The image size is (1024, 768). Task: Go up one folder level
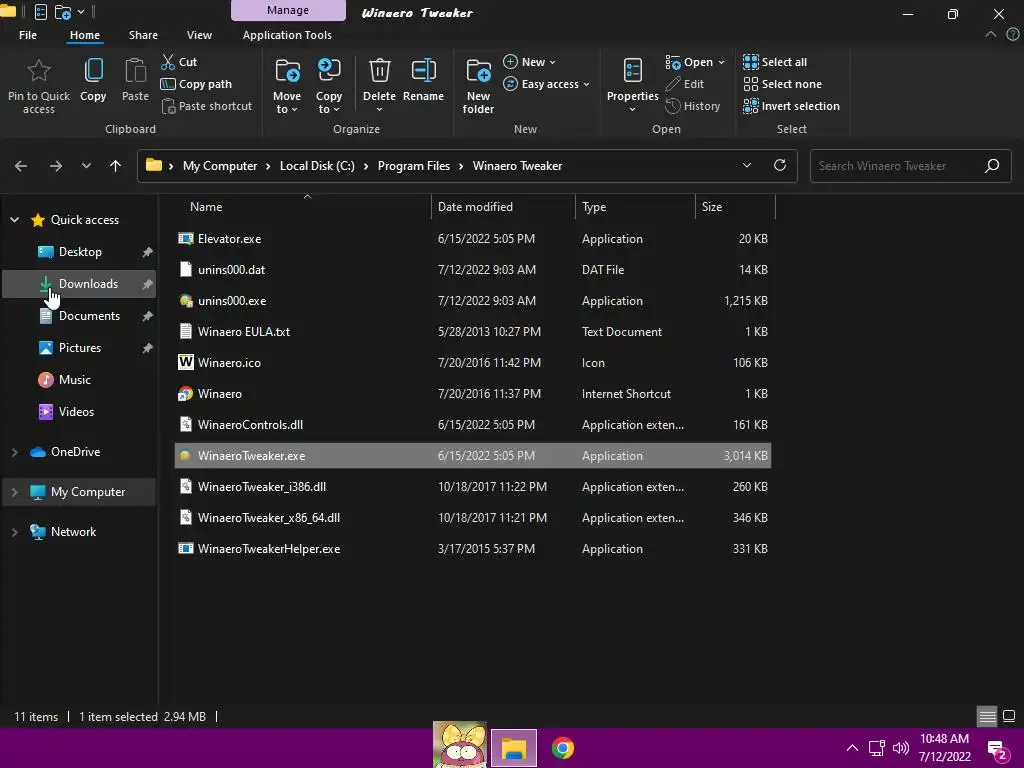pyautogui.click(x=116, y=166)
